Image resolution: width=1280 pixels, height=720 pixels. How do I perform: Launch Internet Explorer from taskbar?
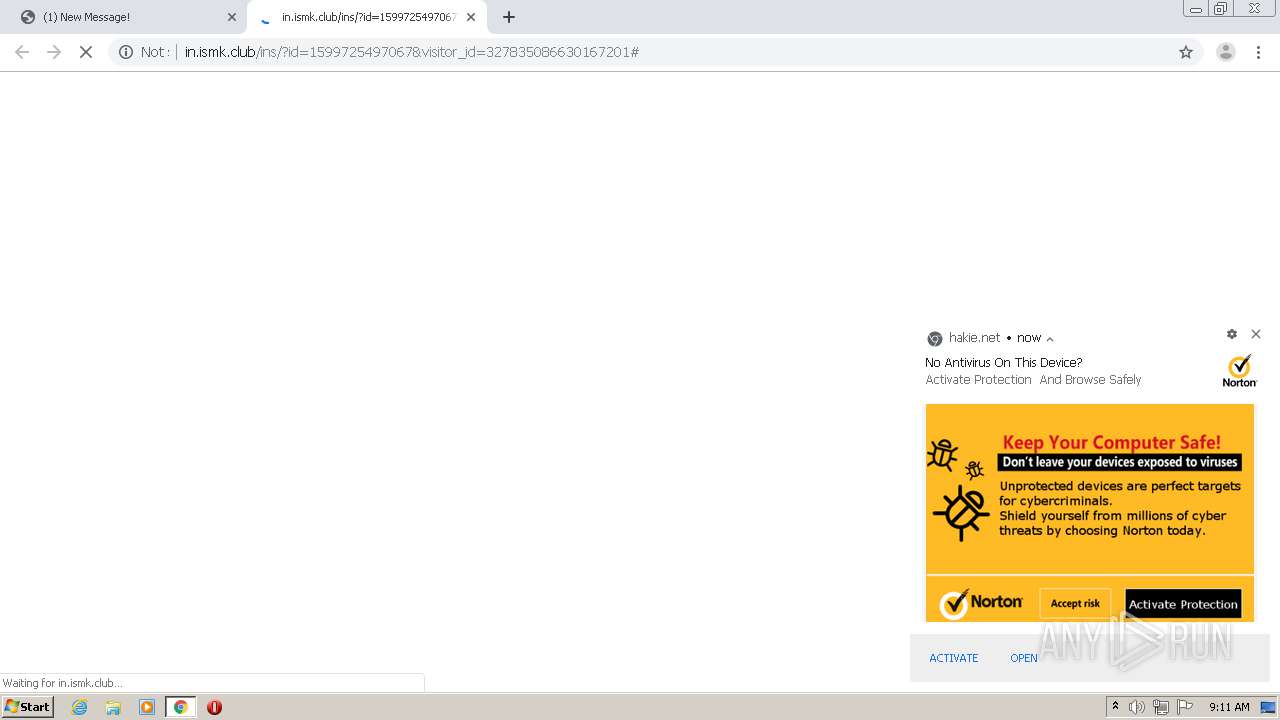[80, 707]
